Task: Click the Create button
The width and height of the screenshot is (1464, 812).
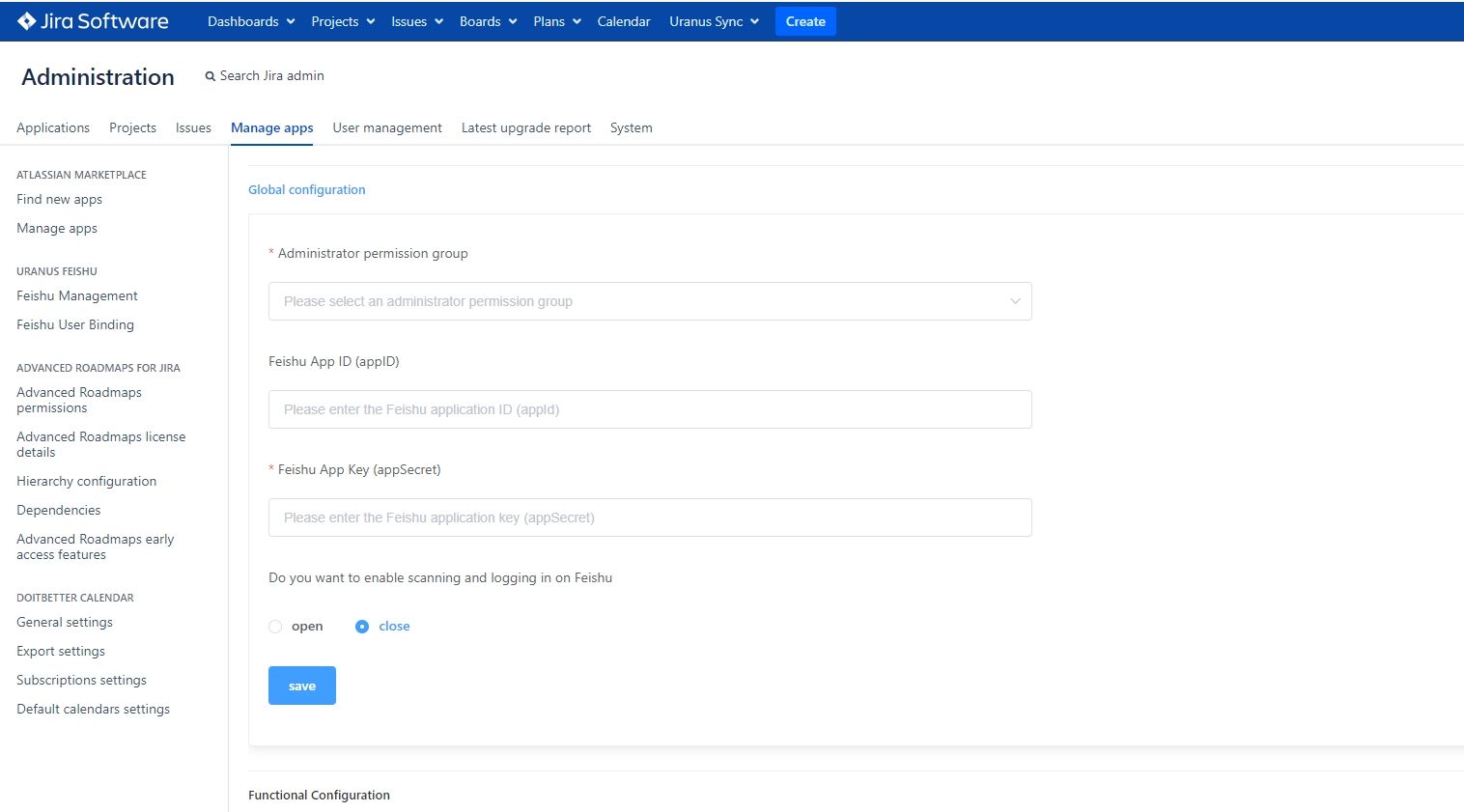Action: (x=805, y=21)
